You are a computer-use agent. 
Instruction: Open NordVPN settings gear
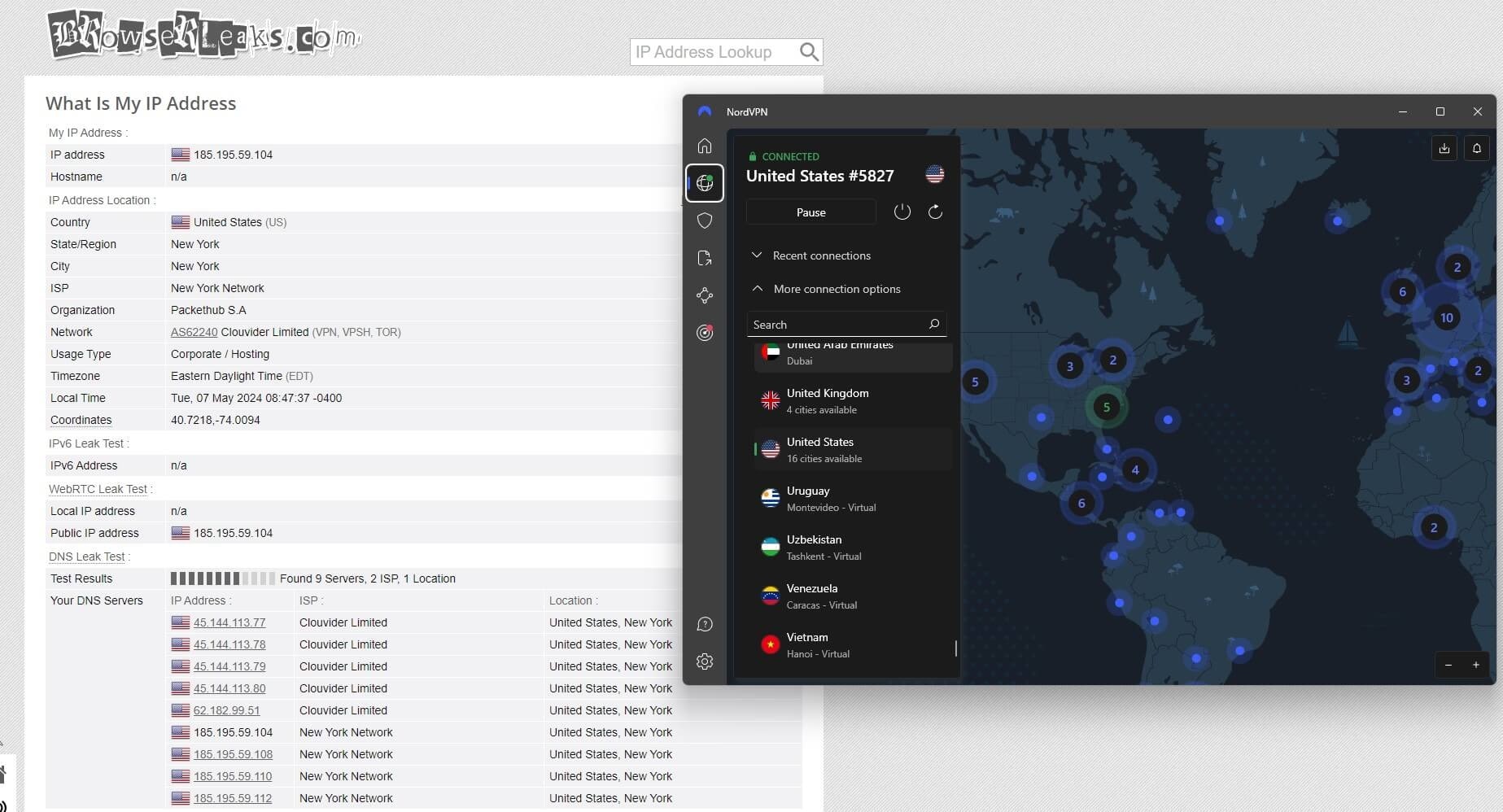point(705,661)
